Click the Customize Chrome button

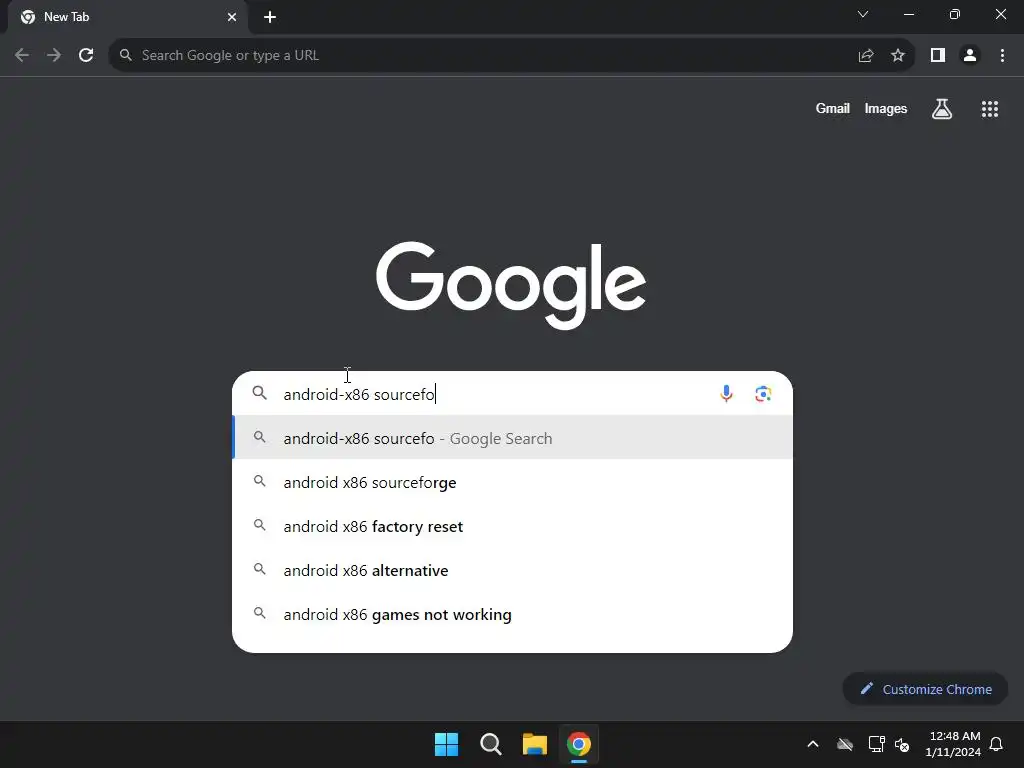[925, 689]
